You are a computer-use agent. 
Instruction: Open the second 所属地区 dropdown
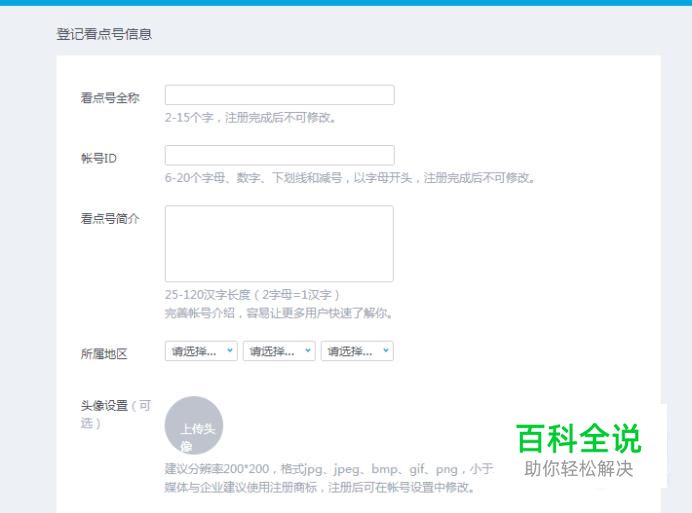tap(279, 351)
